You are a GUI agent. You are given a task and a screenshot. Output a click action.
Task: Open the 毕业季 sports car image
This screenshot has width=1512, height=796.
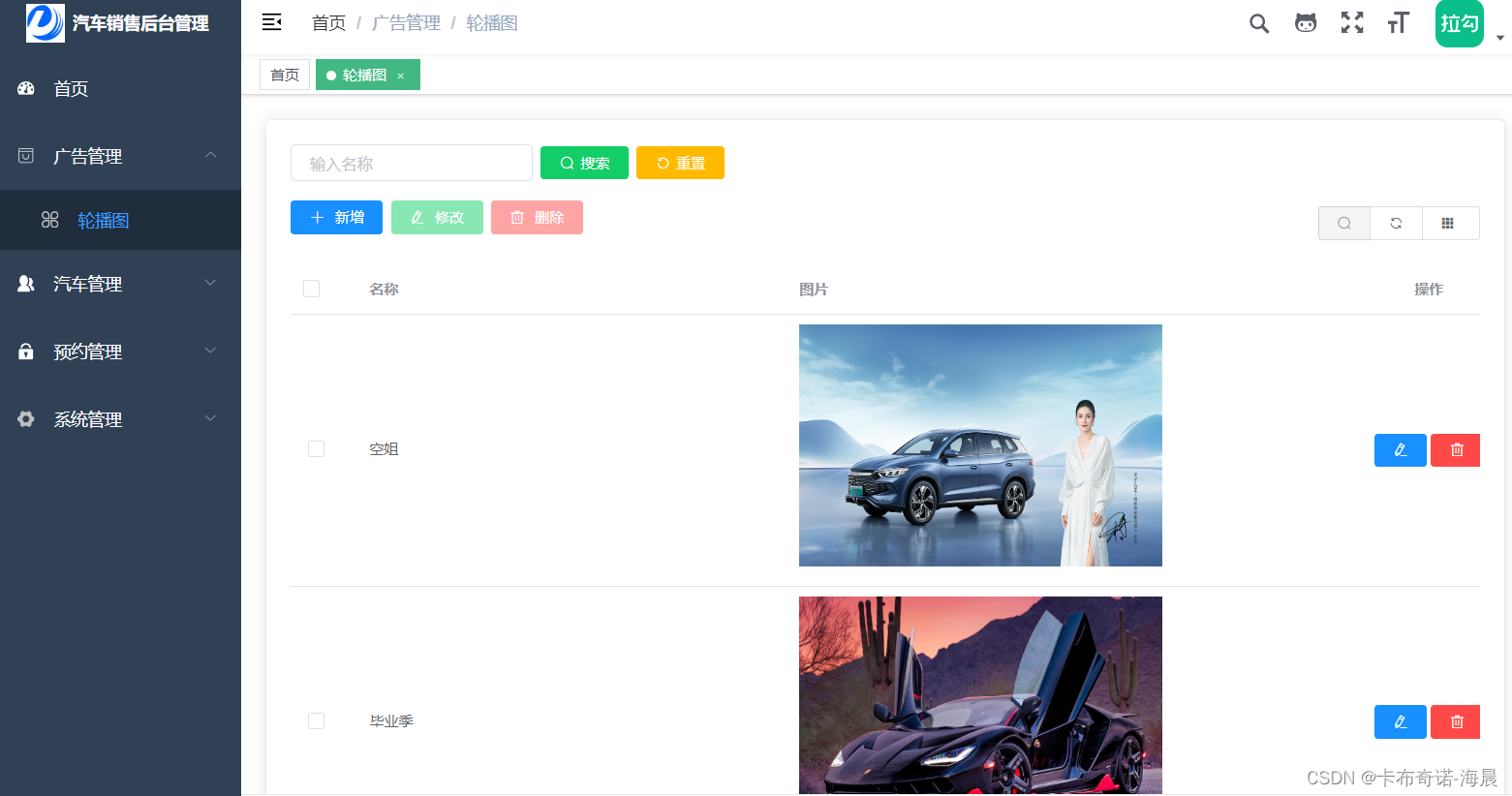[x=980, y=695]
